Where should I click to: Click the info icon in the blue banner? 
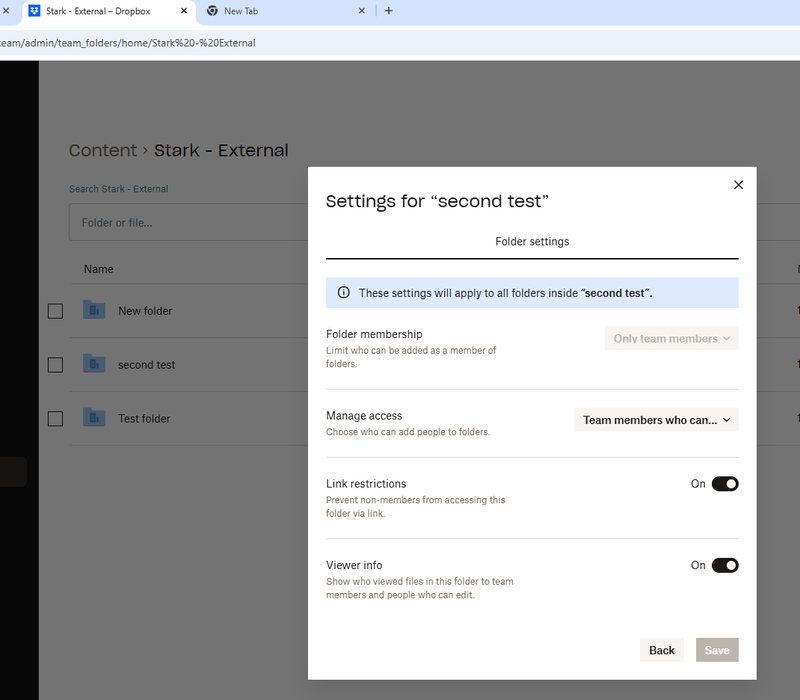pyautogui.click(x=343, y=293)
